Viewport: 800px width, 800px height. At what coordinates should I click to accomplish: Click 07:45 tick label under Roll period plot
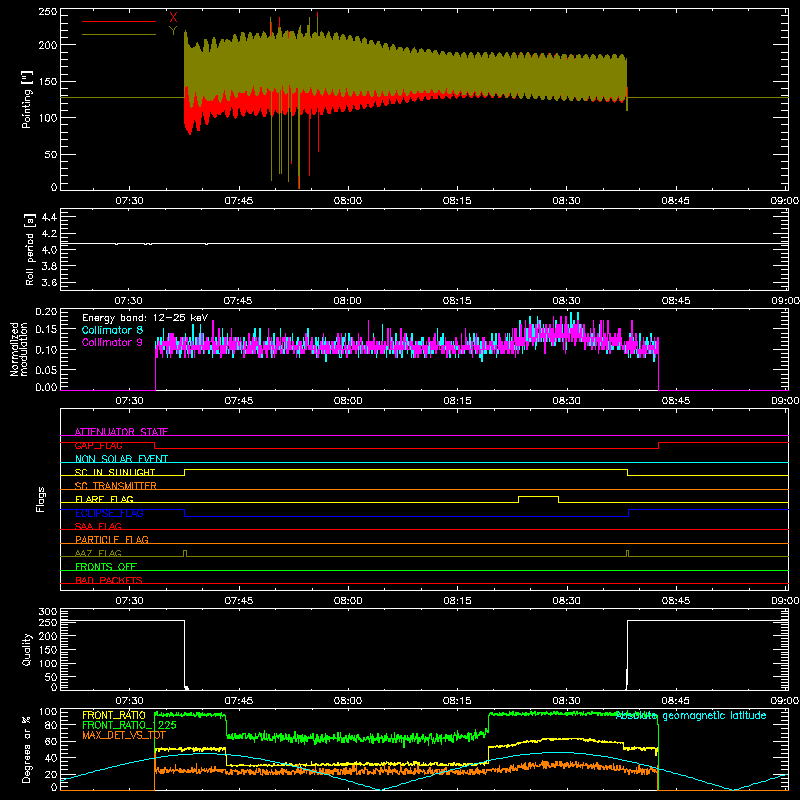(238, 301)
